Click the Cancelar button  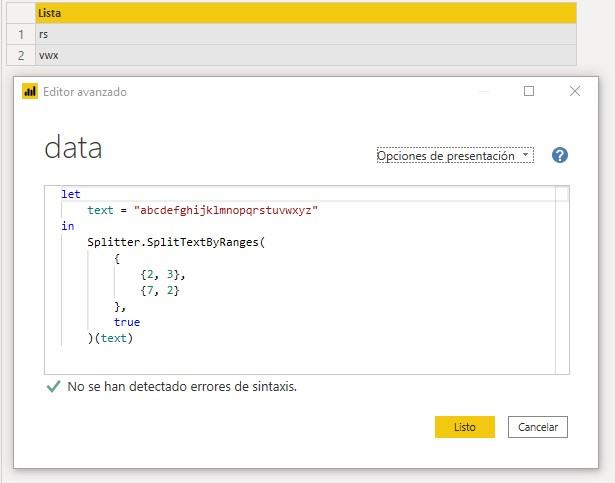(538, 427)
